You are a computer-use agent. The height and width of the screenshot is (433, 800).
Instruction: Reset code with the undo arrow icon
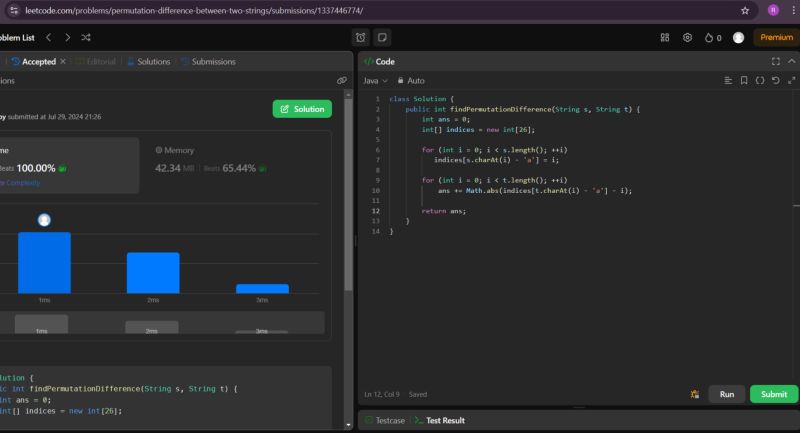pyautogui.click(x=776, y=81)
